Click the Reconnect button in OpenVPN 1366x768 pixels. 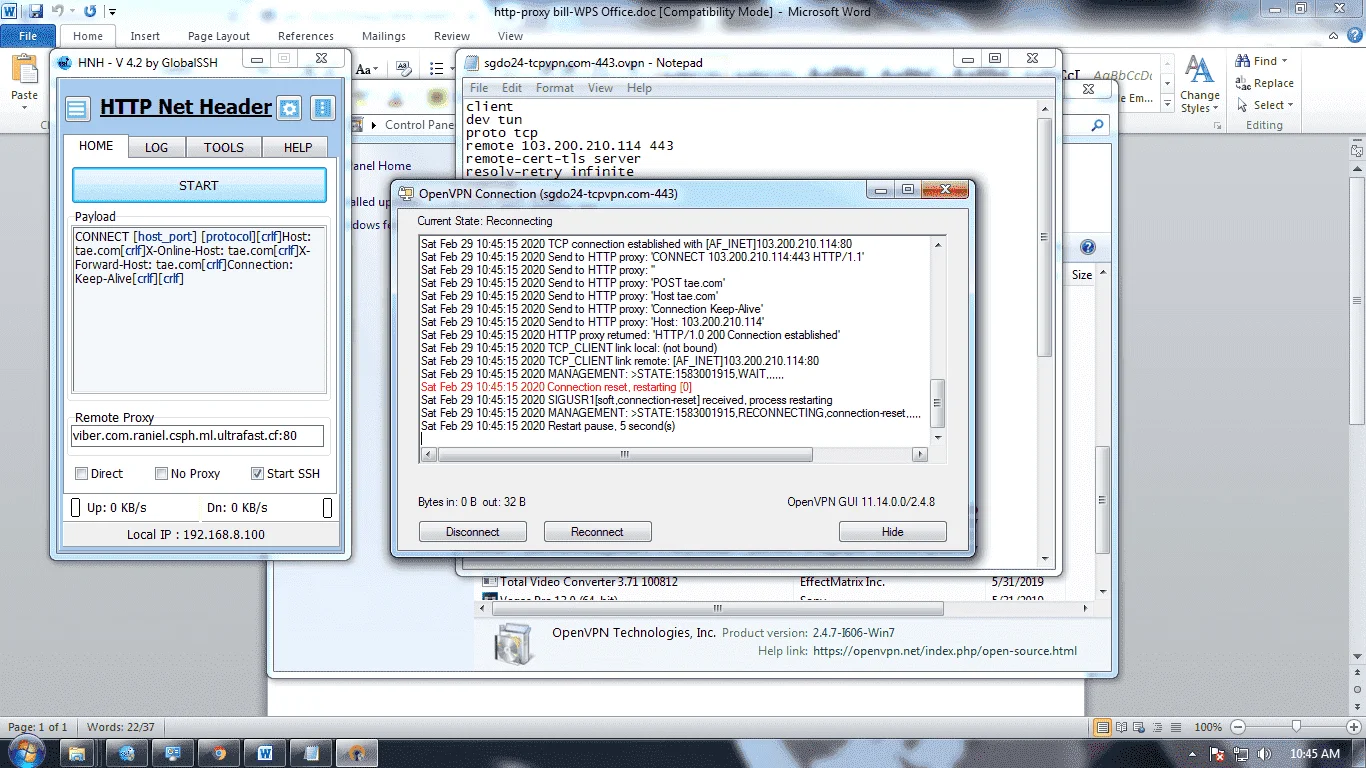pyautogui.click(x=597, y=532)
